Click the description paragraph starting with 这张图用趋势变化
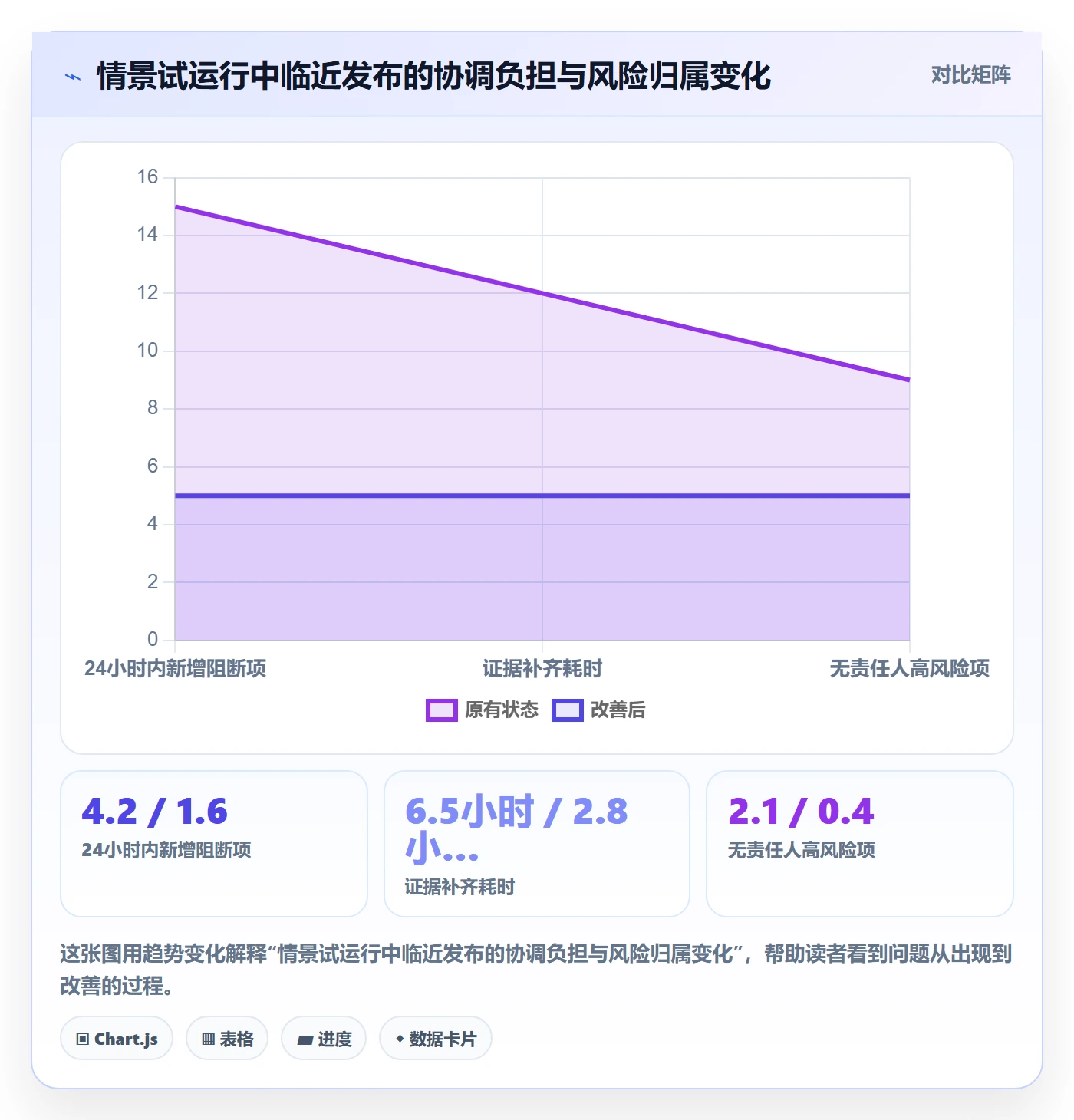Viewport: 1074px width, 1120px height. click(535, 970)
